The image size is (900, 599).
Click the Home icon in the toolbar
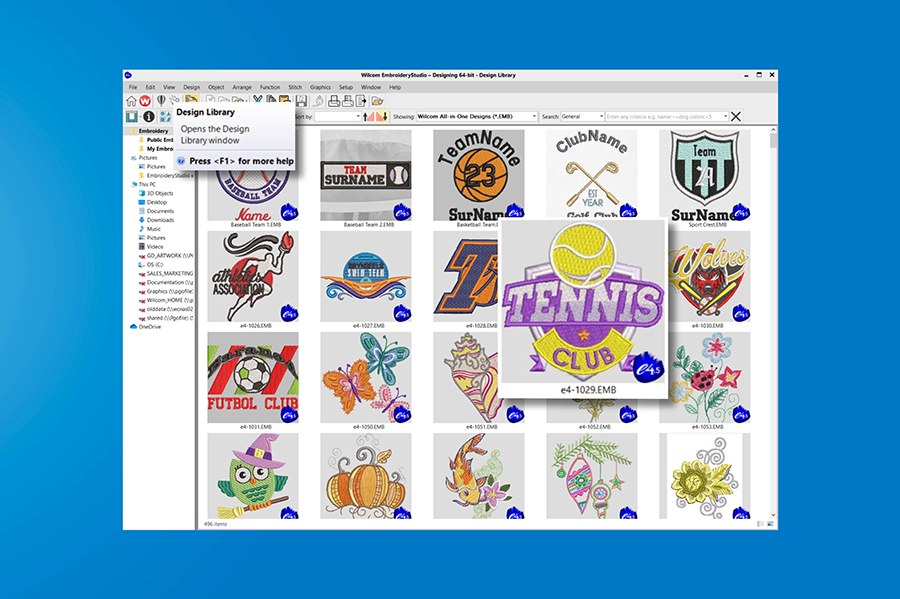[x=131, y=101]
